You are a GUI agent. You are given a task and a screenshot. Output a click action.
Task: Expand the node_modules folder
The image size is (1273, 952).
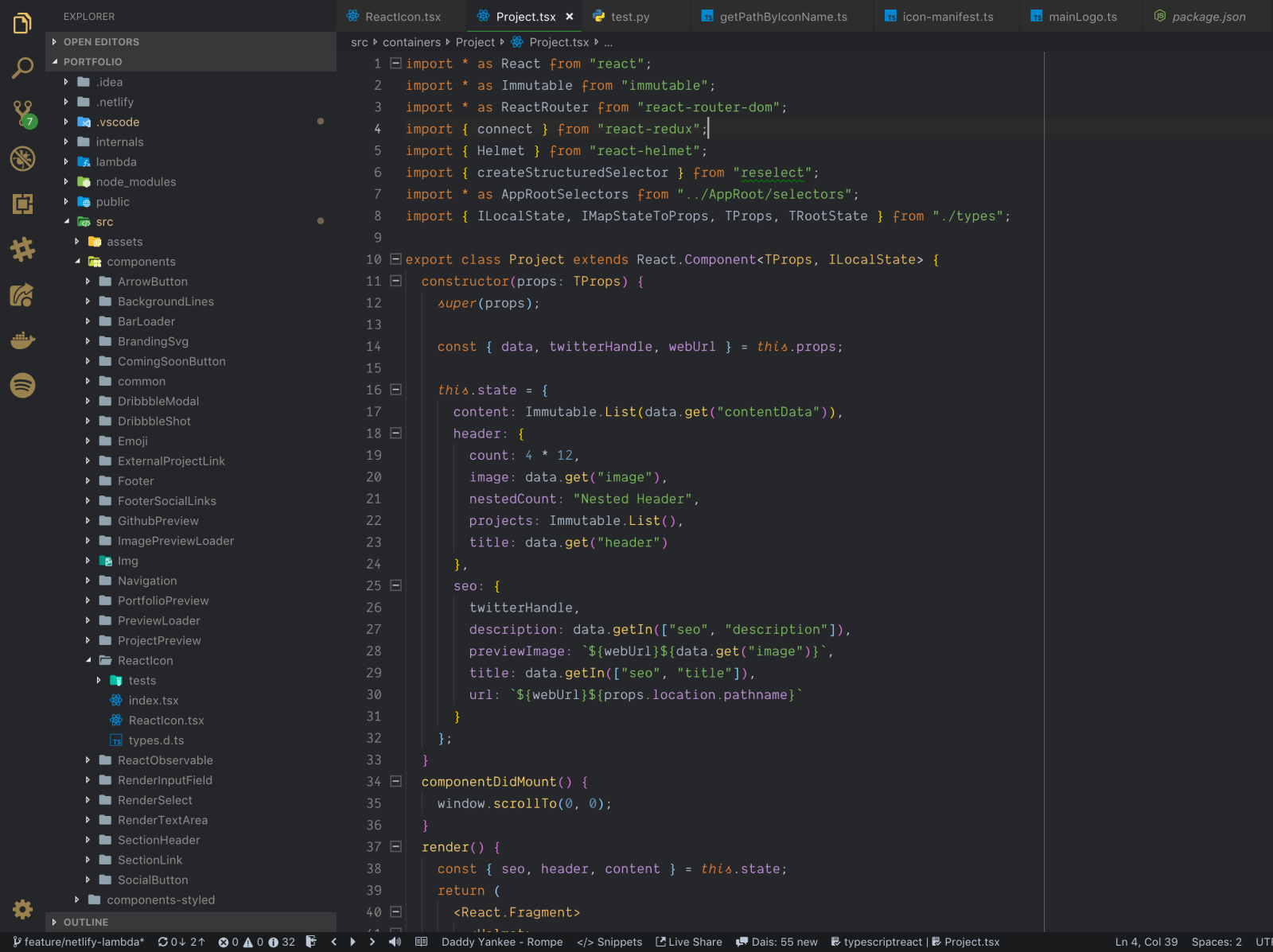tap(191, 181)
